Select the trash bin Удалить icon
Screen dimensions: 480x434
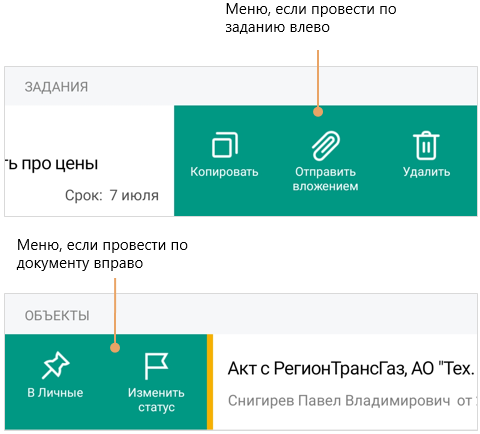pos(426,146)
